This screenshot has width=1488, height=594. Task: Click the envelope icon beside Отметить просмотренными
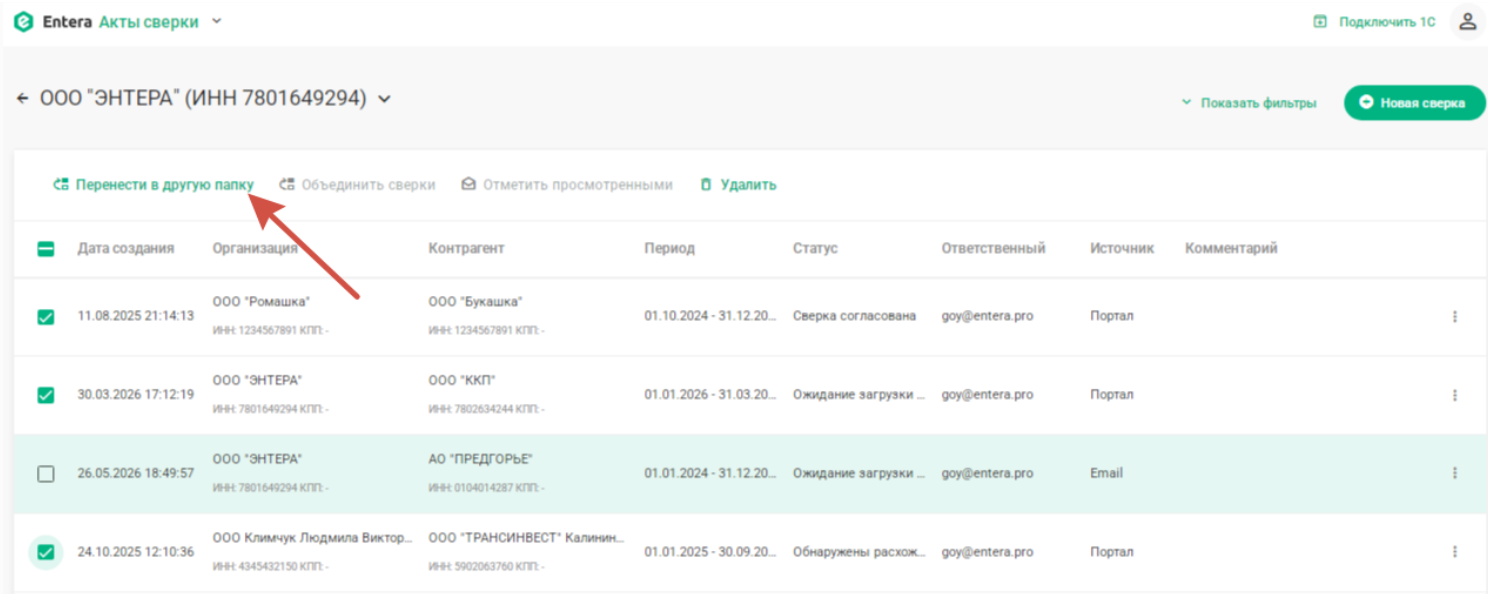(x=468, y=185)
